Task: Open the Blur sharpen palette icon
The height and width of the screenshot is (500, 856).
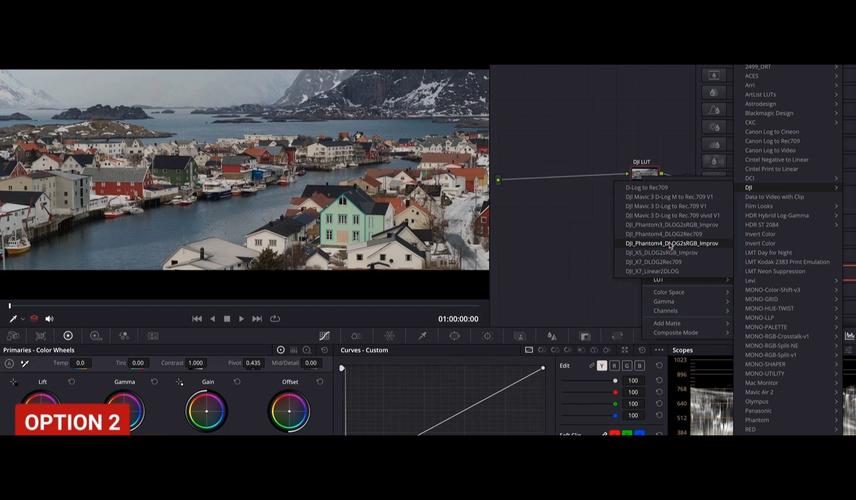Action: click(x=552, y=336)
